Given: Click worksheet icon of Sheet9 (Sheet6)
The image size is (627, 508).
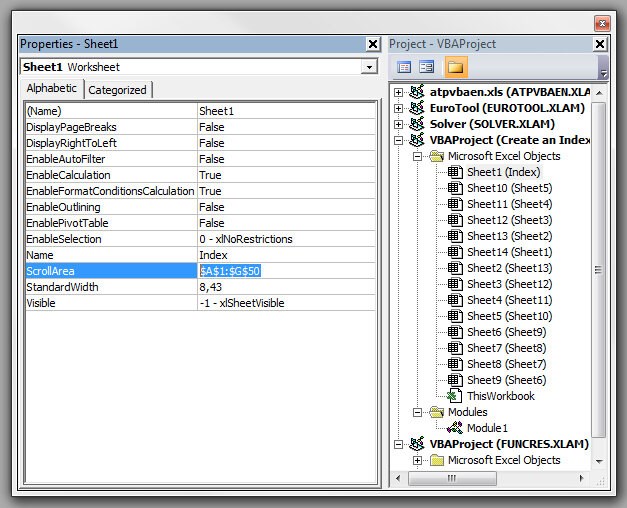Looking at the screenshot, I should click(x=455, y=380).
